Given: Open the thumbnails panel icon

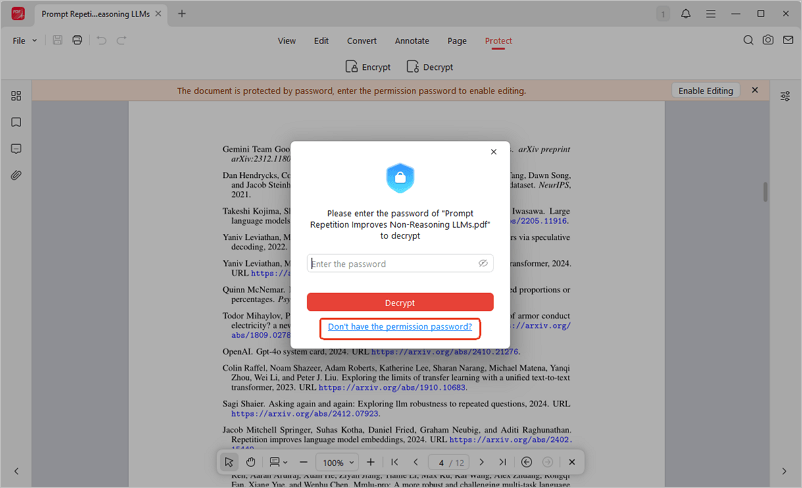Looking at the screenshot, I should click(16, 96).
